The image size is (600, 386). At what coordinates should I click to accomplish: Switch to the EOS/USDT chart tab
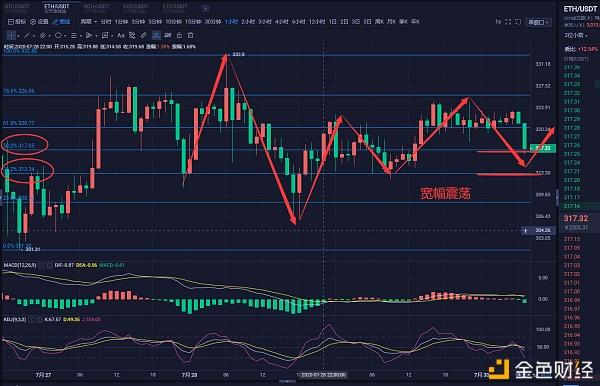click(x=135, y=8)
